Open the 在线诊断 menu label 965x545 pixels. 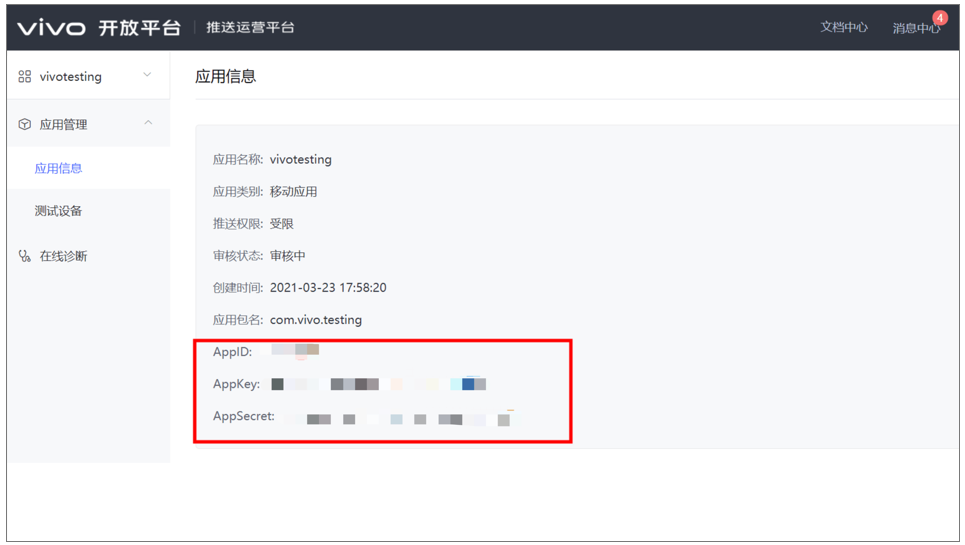(x=63, y=256)
